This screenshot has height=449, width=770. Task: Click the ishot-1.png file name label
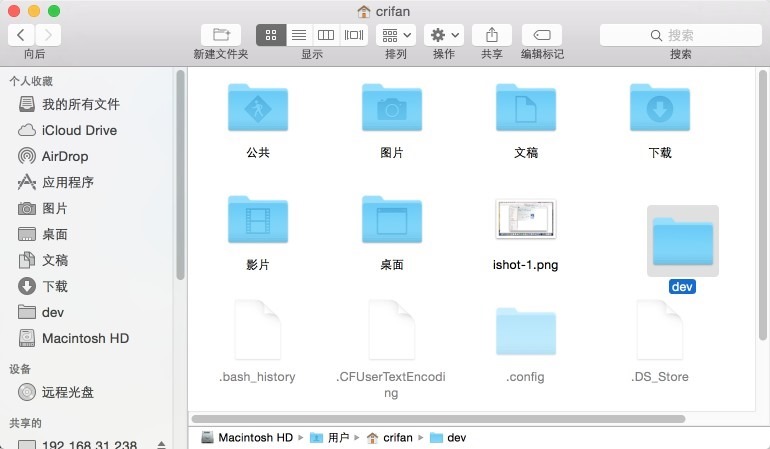pyautogui.click(x=525, y=265)
